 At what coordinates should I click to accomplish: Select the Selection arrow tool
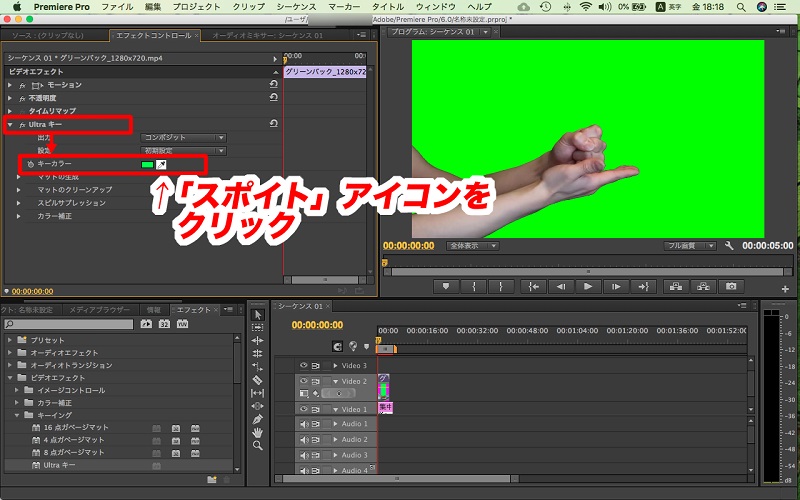point(258,314)
